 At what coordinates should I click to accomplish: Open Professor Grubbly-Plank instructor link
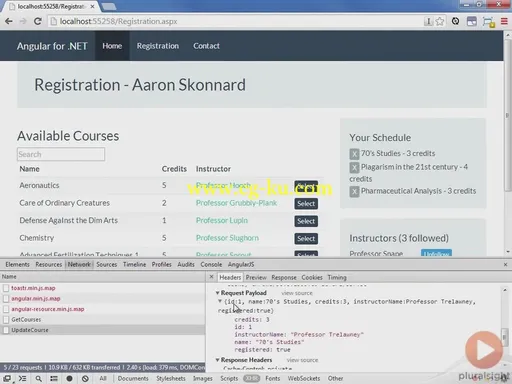236,203
